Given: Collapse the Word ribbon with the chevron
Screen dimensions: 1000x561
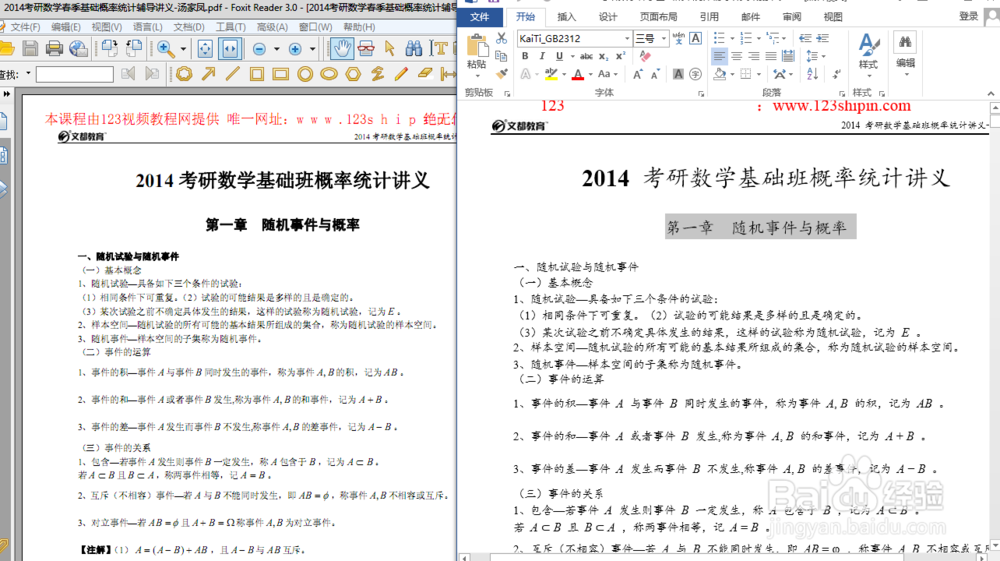Looking at the screenshot, I should click(x=990, y=94).
